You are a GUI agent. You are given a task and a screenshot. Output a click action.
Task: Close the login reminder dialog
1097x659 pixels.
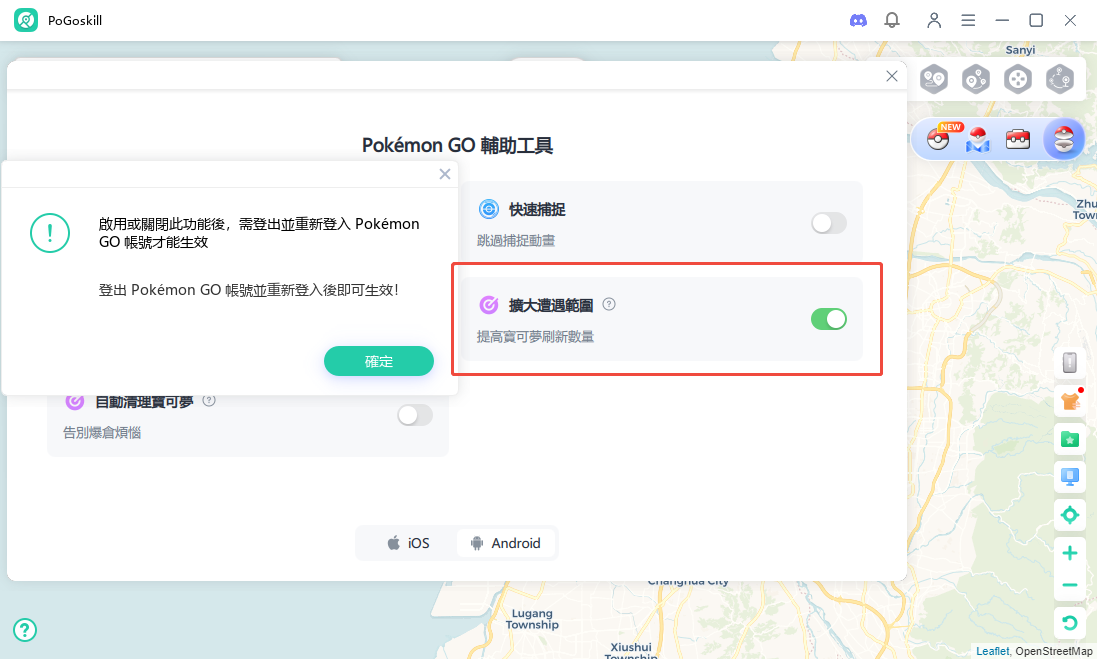point(445,174)
